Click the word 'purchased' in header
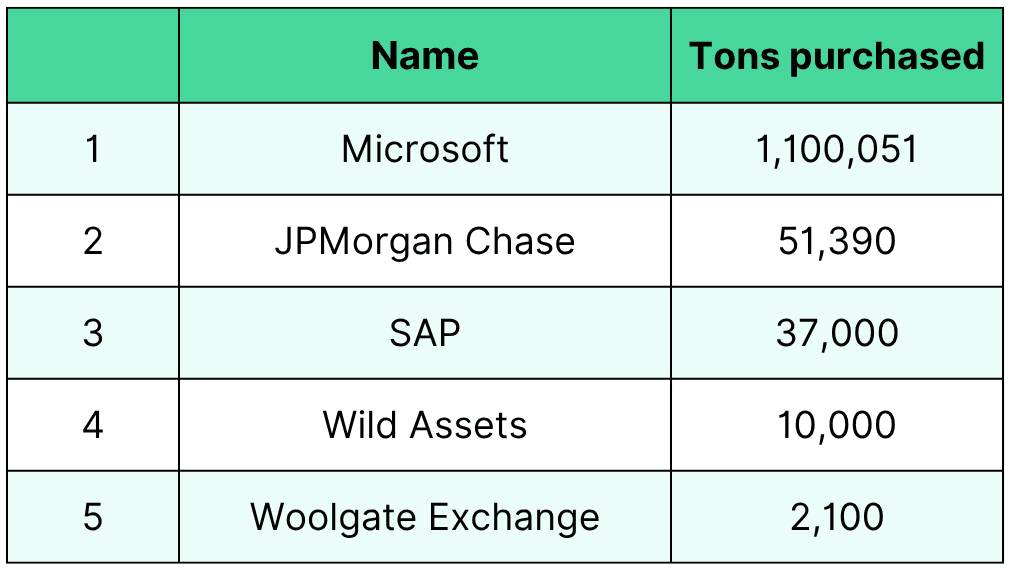Viewport: 1010px width, 570px height. (887, 58)
